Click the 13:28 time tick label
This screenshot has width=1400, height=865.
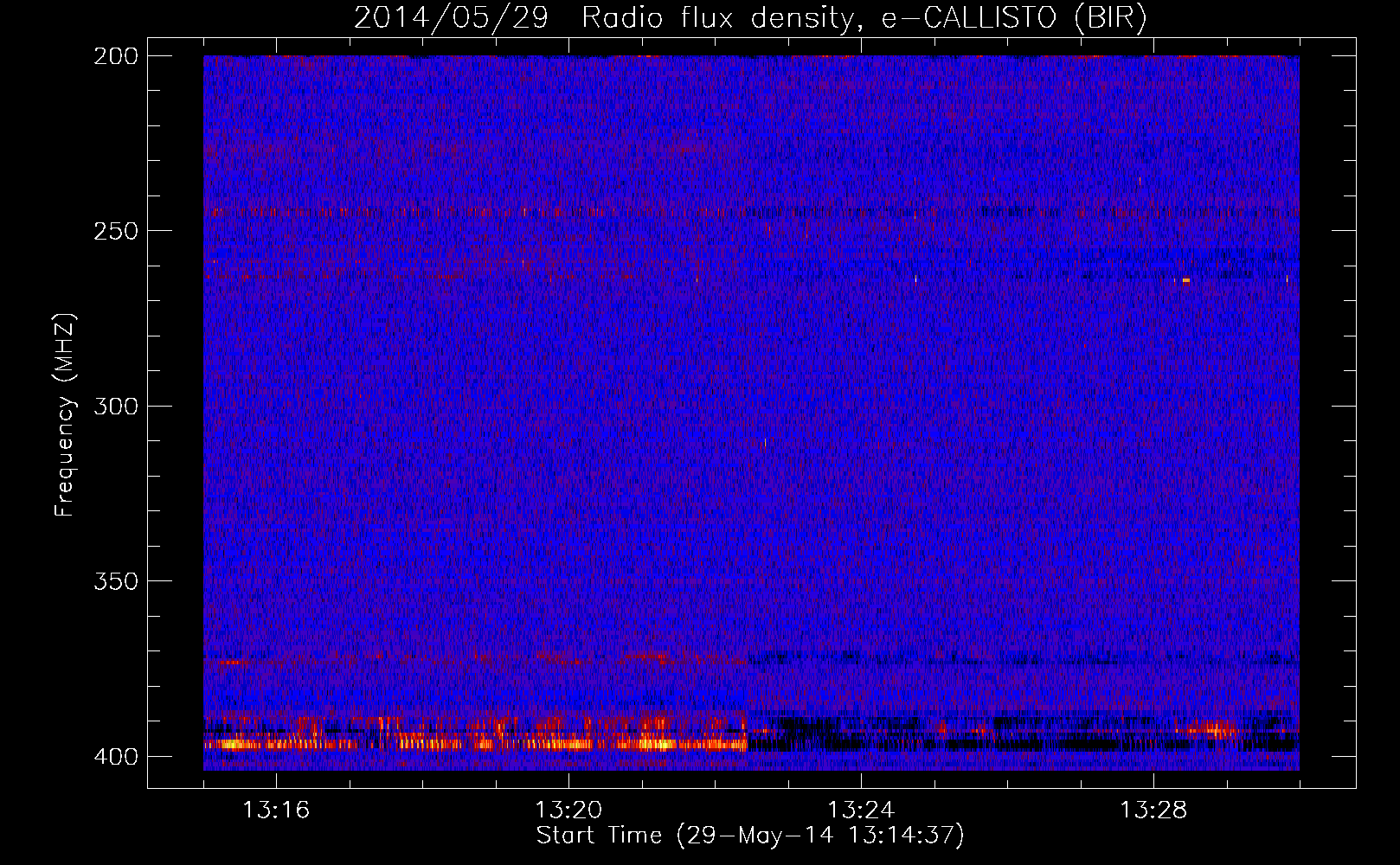[x=1153, y=811]
